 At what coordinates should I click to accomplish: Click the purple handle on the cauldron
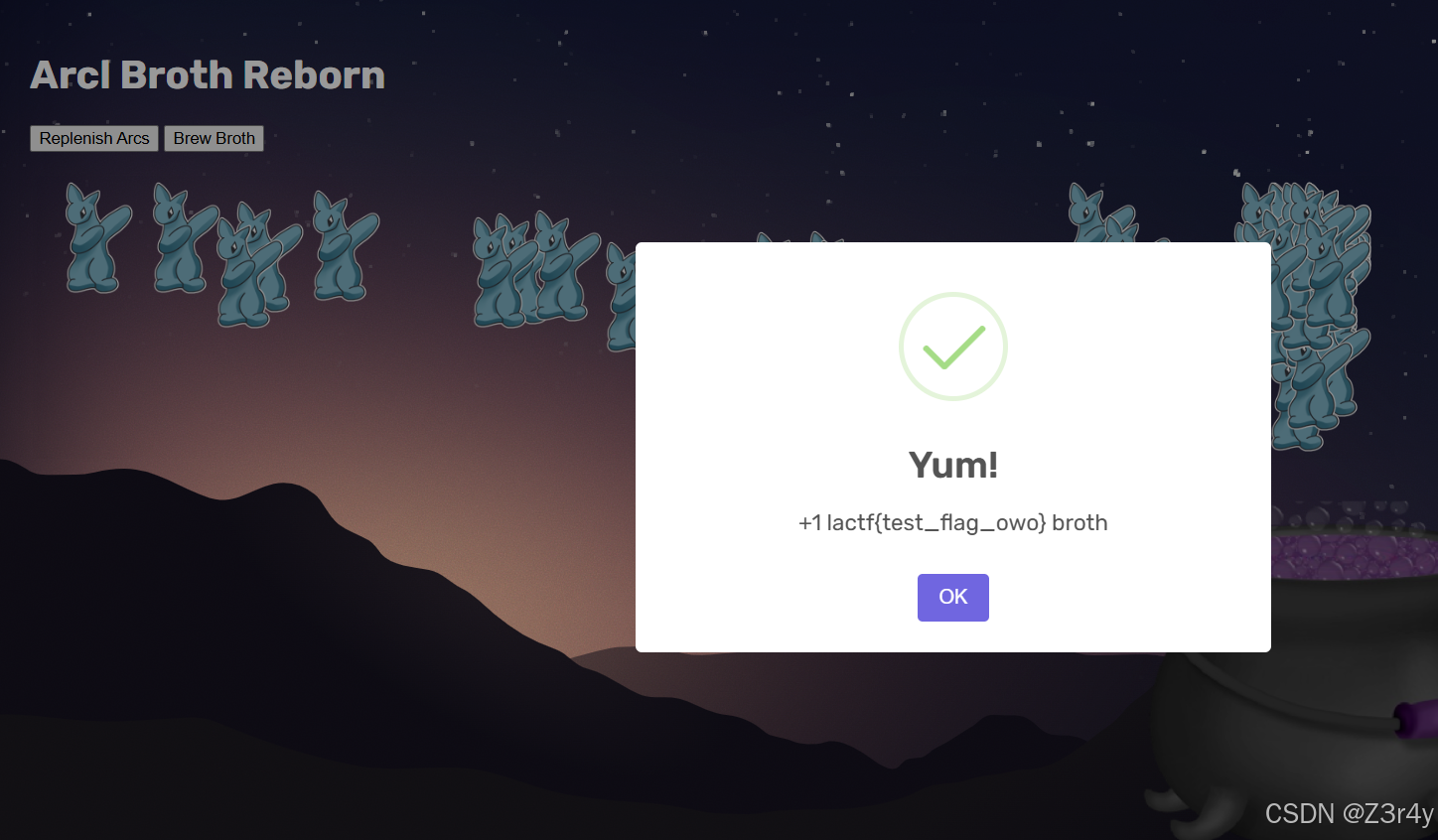pos(1414,719)
